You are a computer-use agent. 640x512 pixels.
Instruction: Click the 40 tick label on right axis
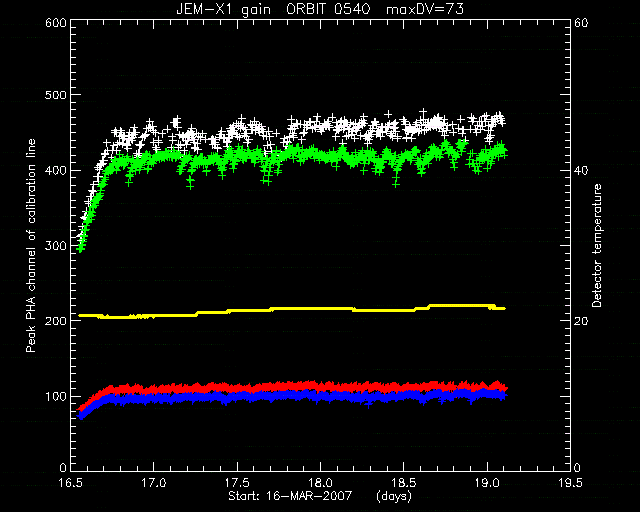coord(581,170)
